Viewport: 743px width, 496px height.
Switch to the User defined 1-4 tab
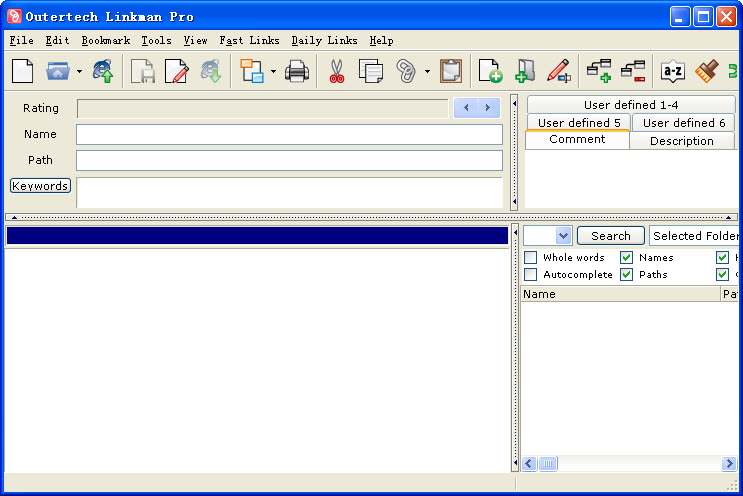631,105
